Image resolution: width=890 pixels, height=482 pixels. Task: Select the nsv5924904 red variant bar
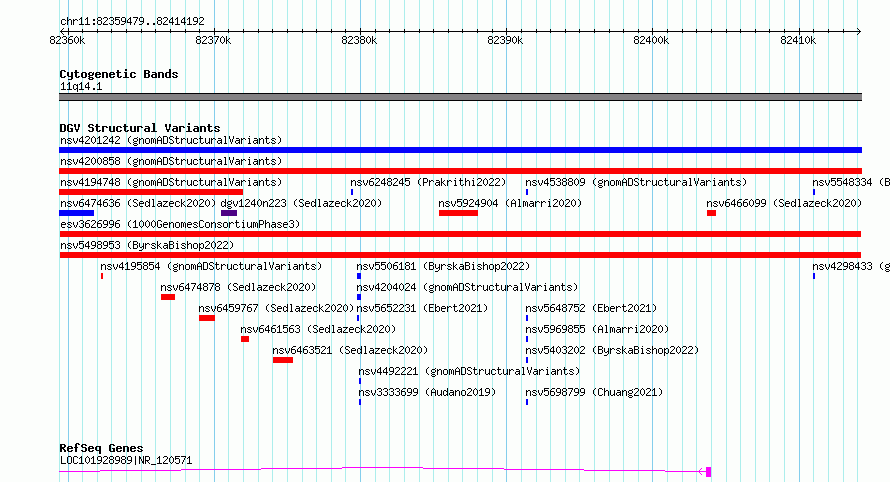click(x=458, y=213)
